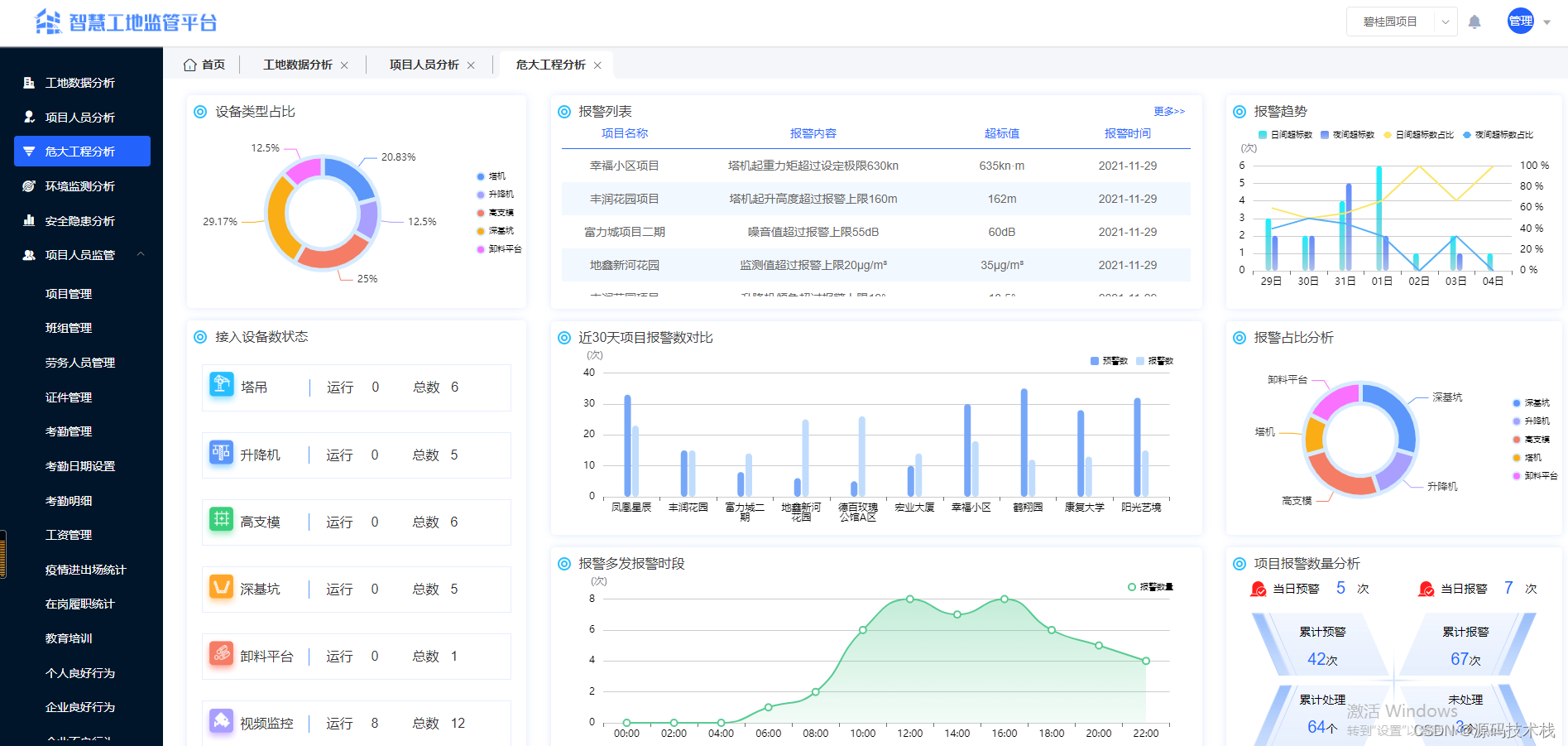Toggle 夜间超标数 legend in 报警趋势
The image size is (1568, 746).
coord(1347,135)
